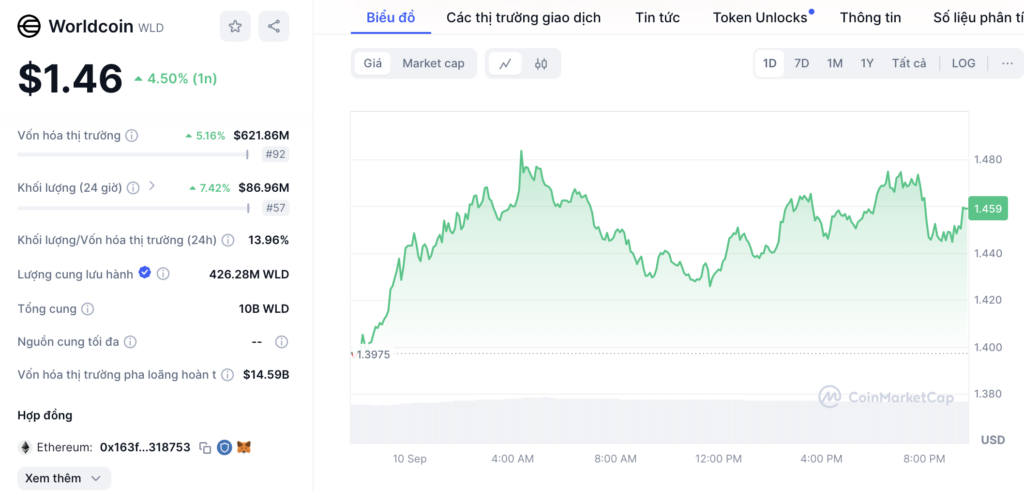Click the Ethereum logo icon

25,448
